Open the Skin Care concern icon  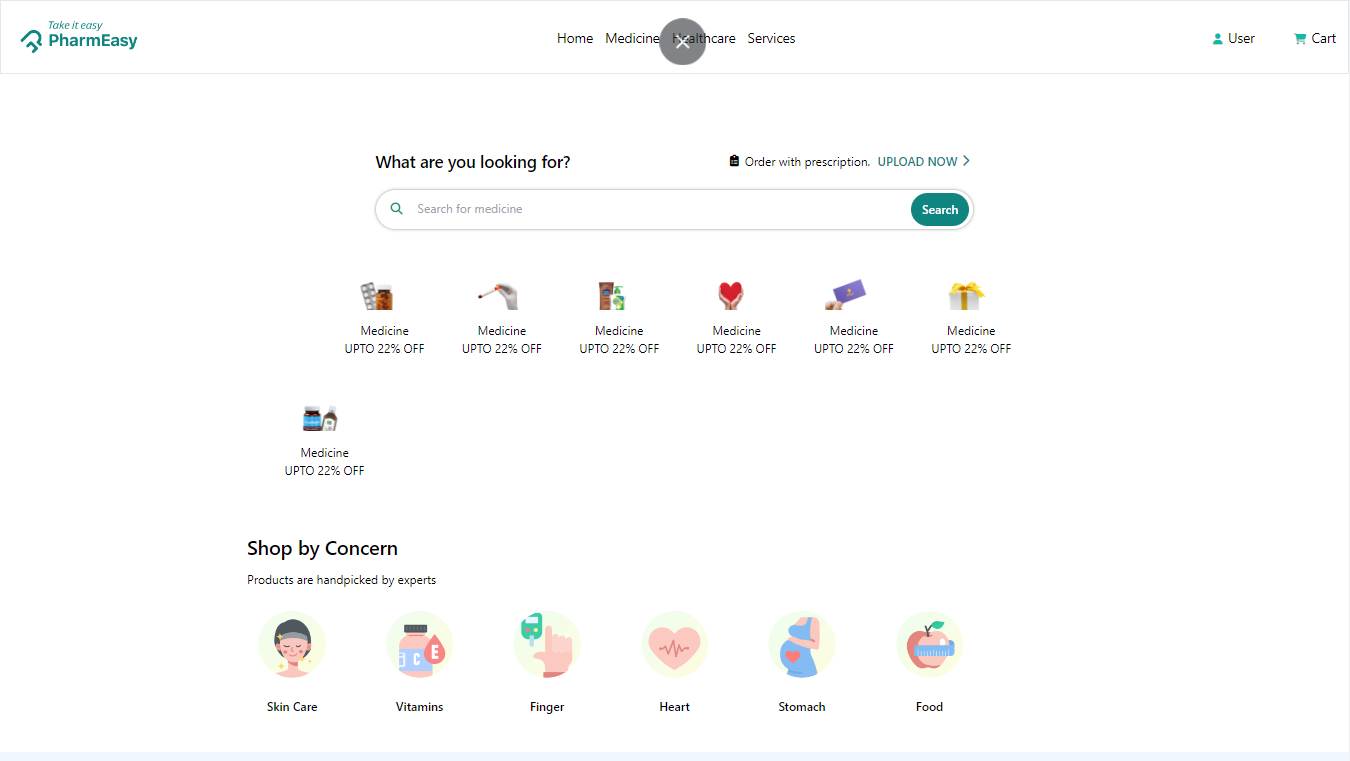292,645
